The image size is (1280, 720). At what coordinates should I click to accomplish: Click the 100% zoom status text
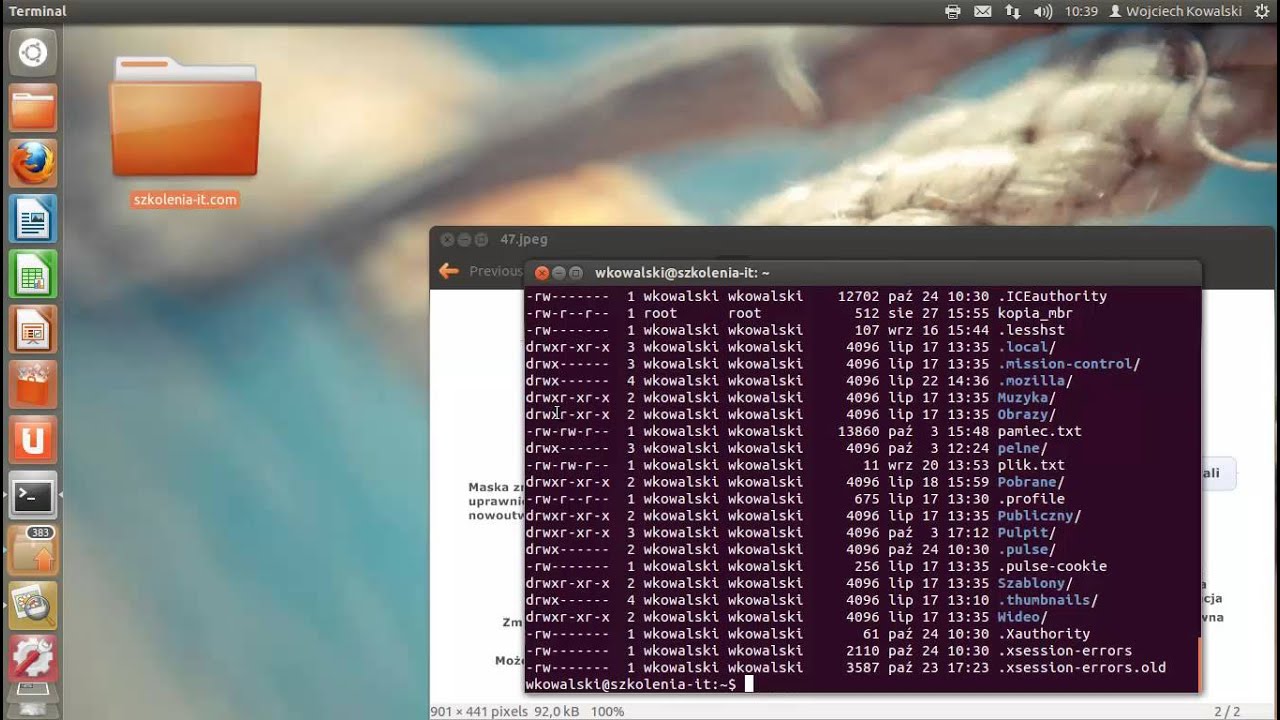(x=606, y=711)
